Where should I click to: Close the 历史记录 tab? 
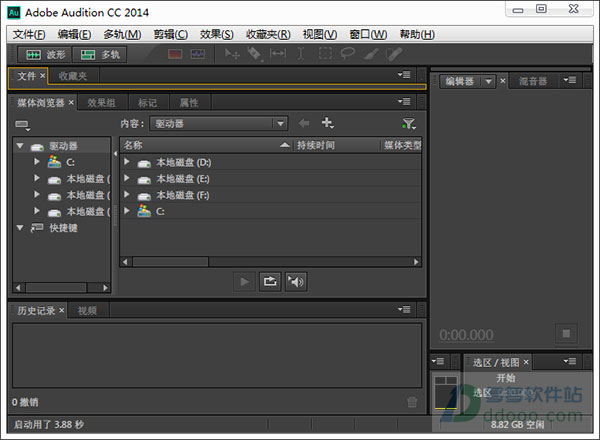coord(61,310)
